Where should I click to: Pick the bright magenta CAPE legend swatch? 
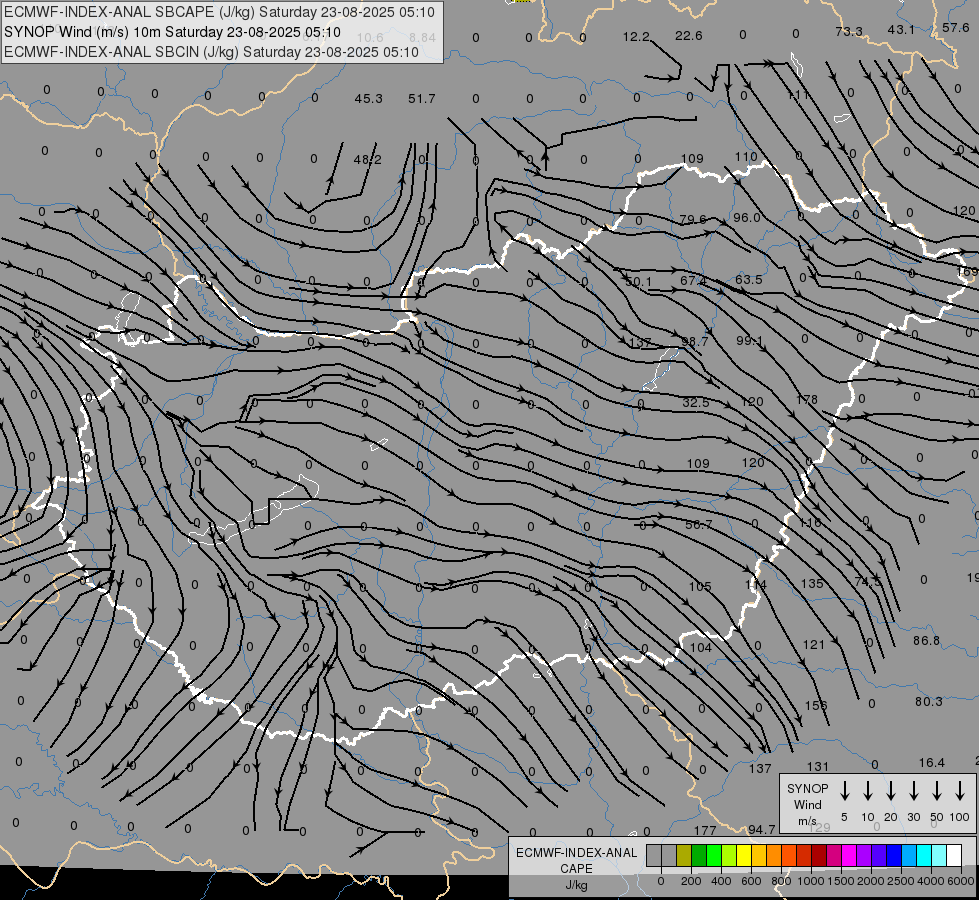tap(849, 856)
